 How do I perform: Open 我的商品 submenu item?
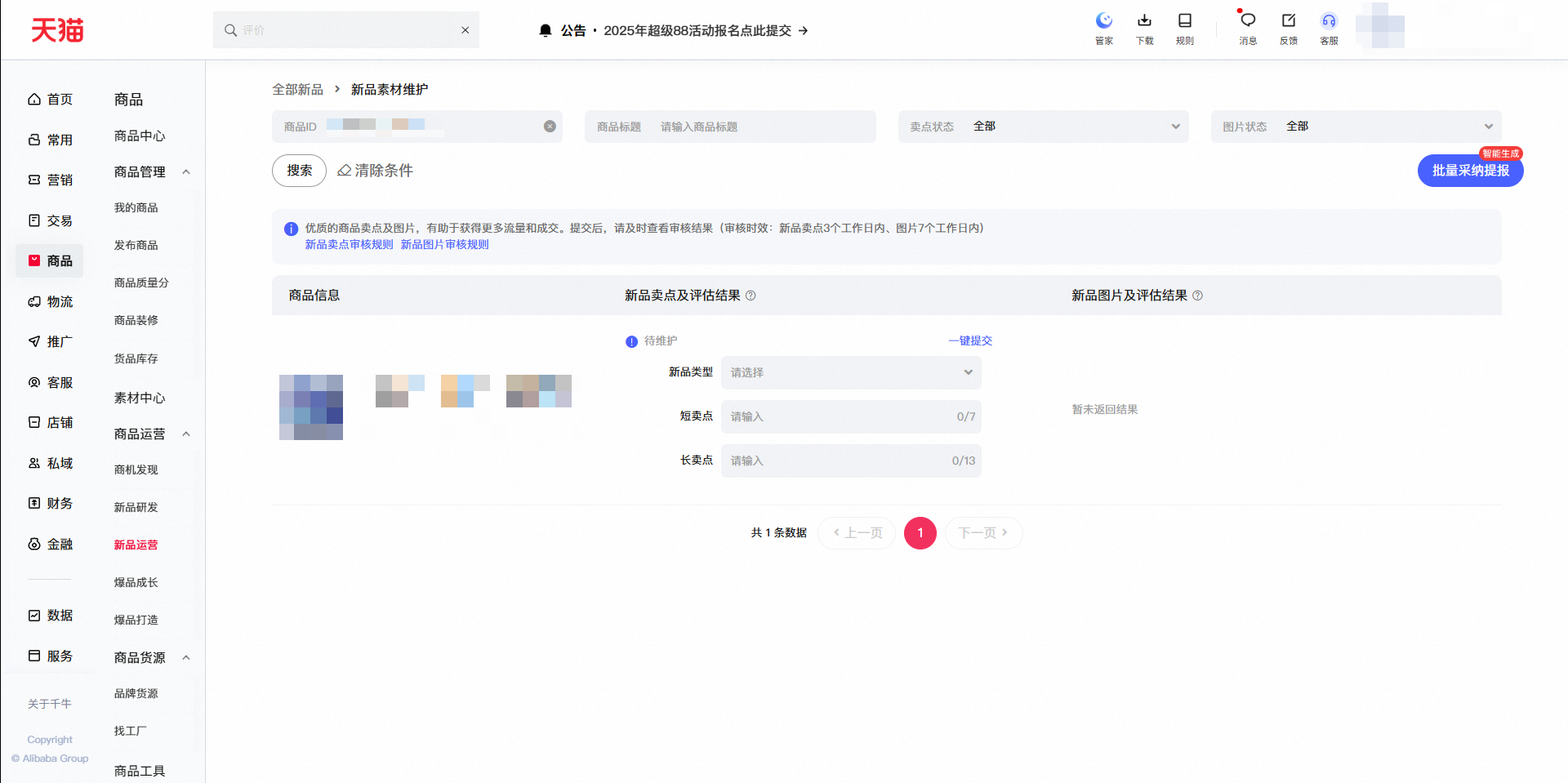(136, 207)
